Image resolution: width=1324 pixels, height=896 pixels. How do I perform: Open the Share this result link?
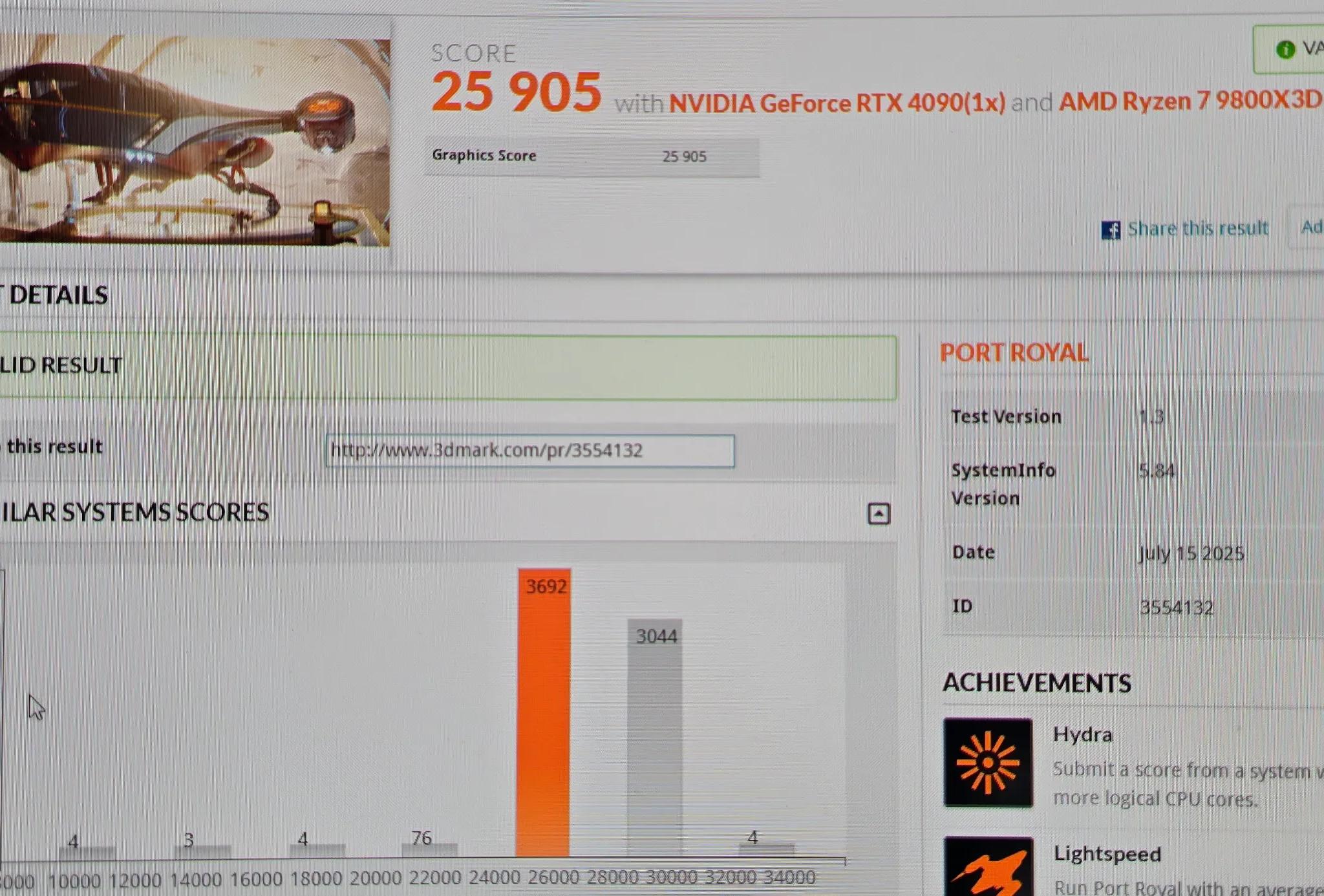coord(1197,229)
